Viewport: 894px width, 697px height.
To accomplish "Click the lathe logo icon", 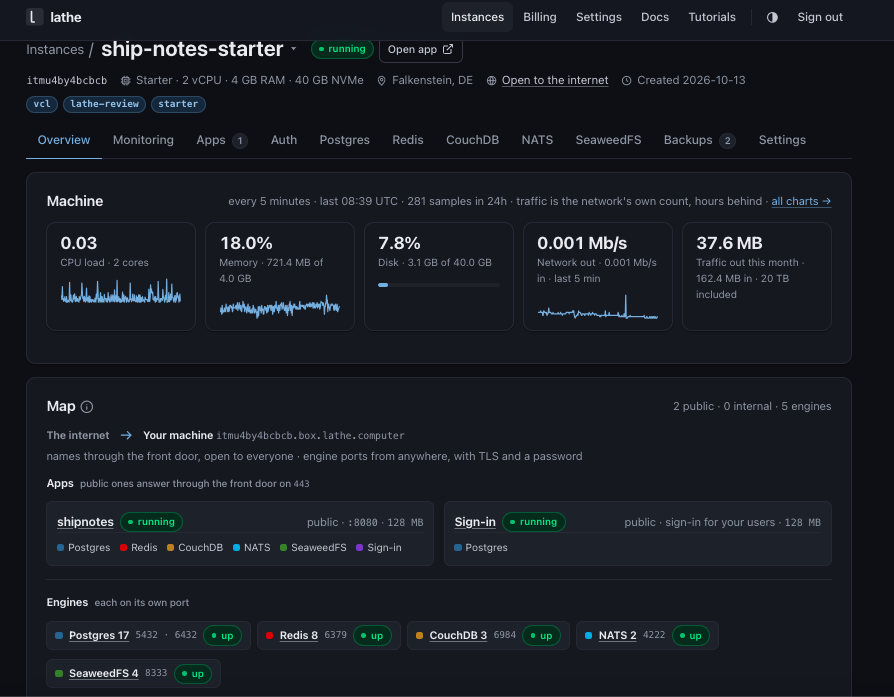I will click(x=34, y=17).
